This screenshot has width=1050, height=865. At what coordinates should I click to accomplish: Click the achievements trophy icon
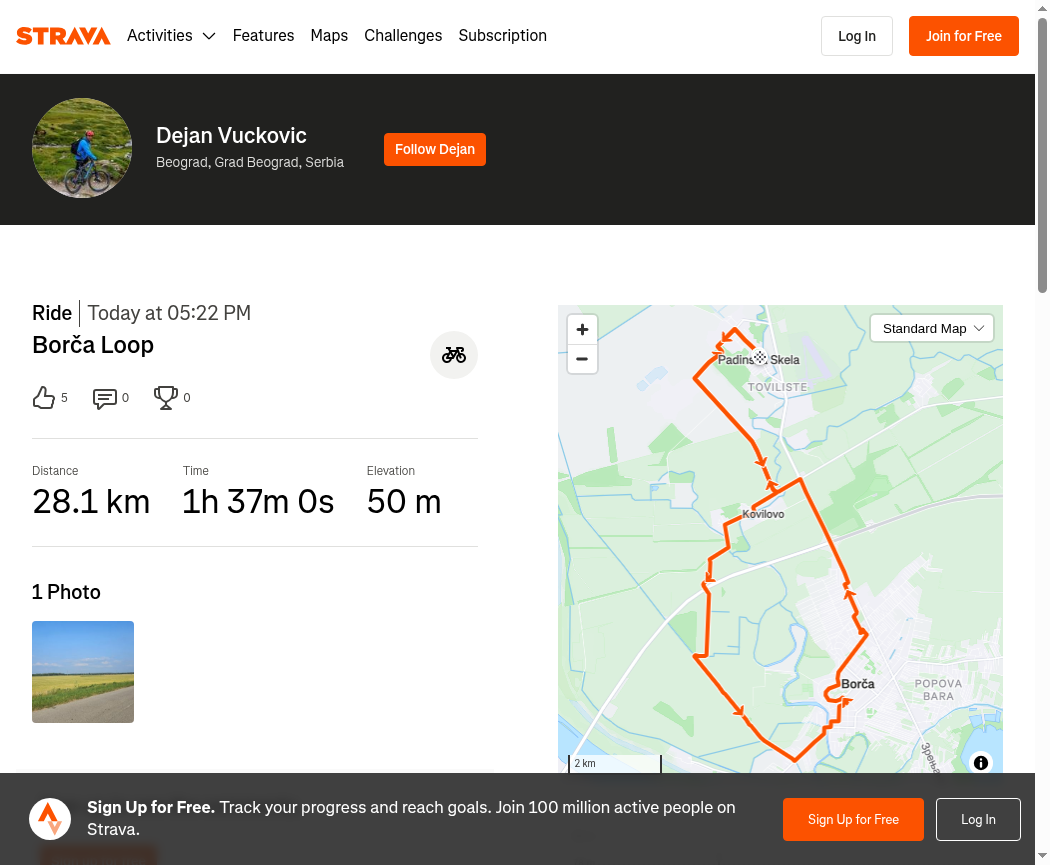[x=165, y=398]
